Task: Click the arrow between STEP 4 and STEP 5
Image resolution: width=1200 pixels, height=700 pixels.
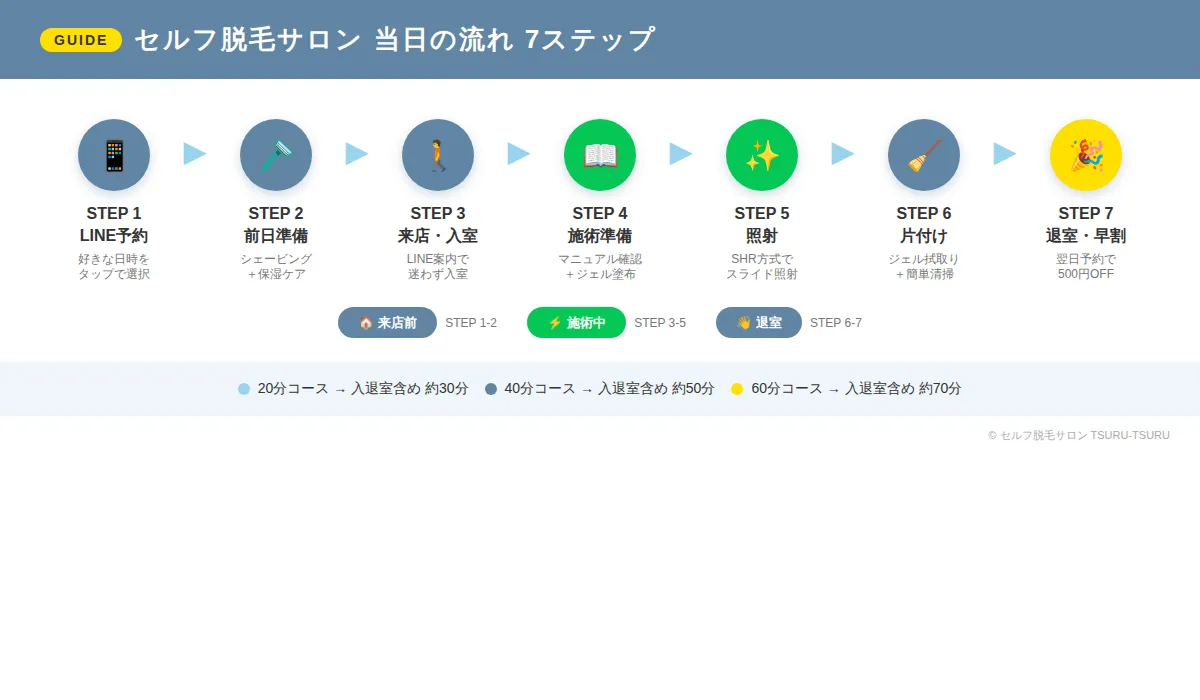Action: 681,153
